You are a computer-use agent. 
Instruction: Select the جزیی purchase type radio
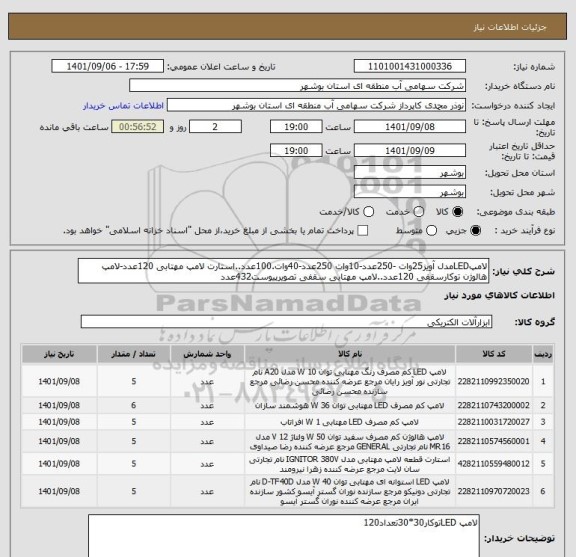click(475, 231)
